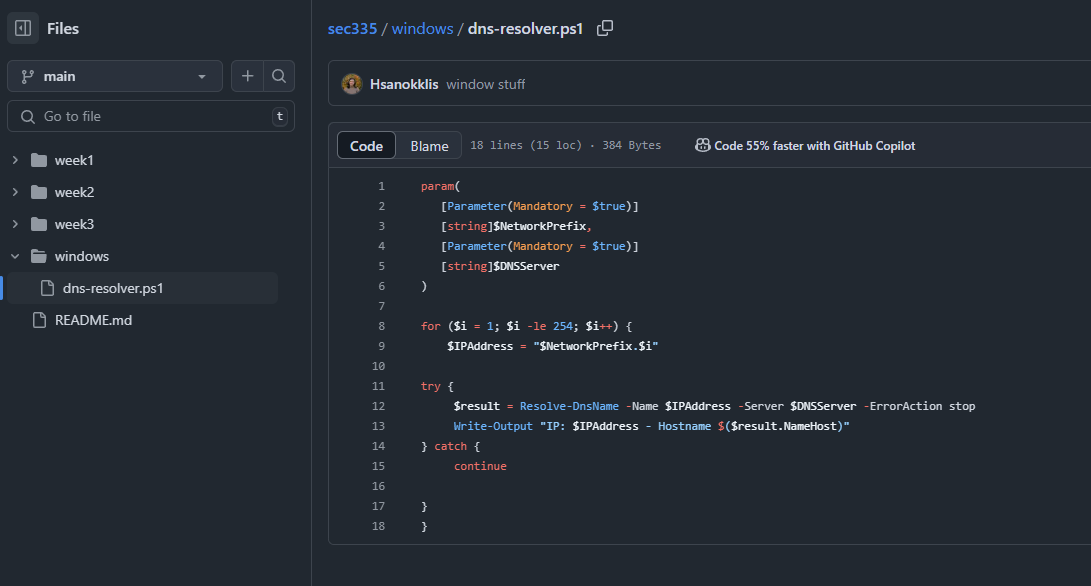
Task: Click the README.md file icon
Action: [x=40, y=320]
